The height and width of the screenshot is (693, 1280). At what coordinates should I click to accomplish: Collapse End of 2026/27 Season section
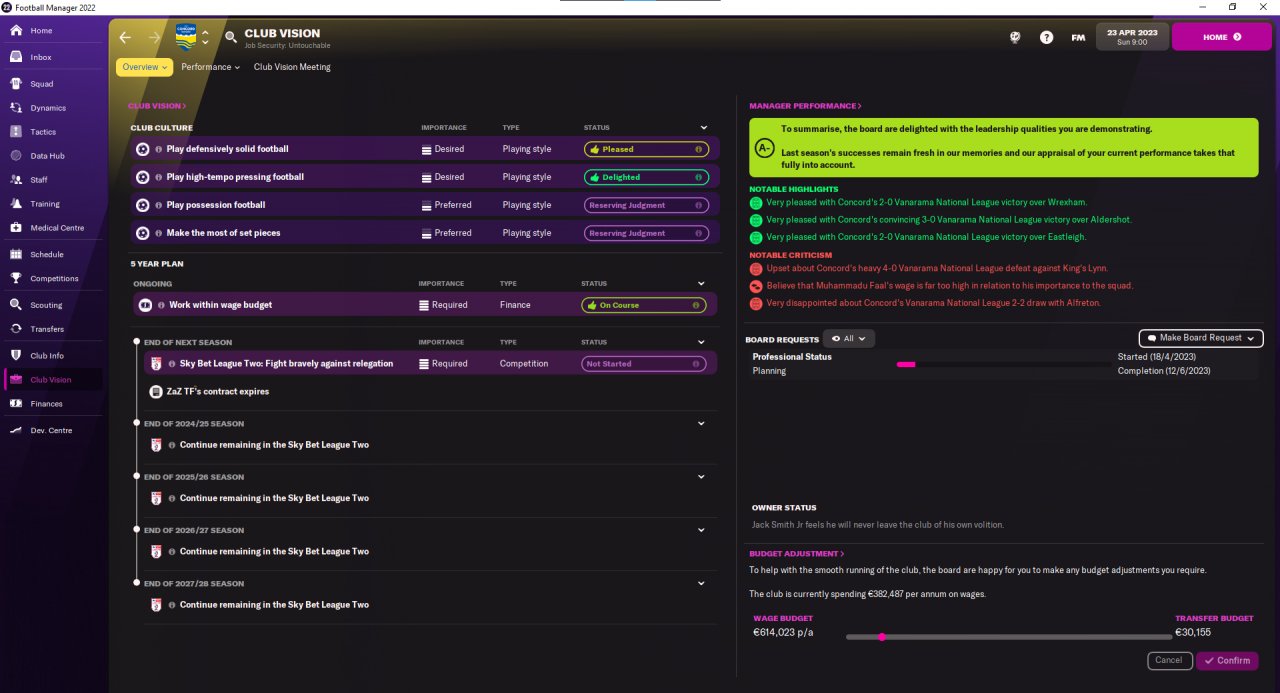[x=703, y=530]
